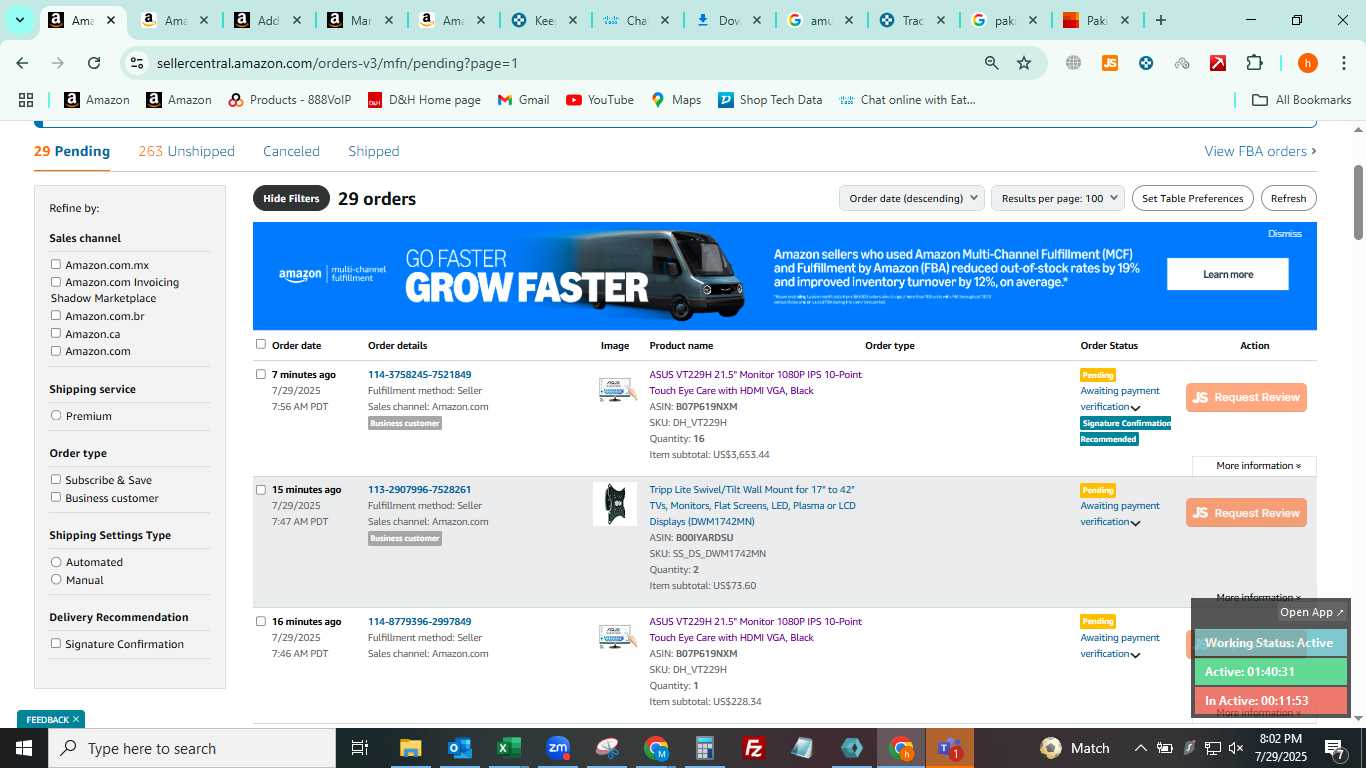The height and width of the screenshot is (768, 1366).
Task: Open Windows Start menu
Action: click(24, 748)
